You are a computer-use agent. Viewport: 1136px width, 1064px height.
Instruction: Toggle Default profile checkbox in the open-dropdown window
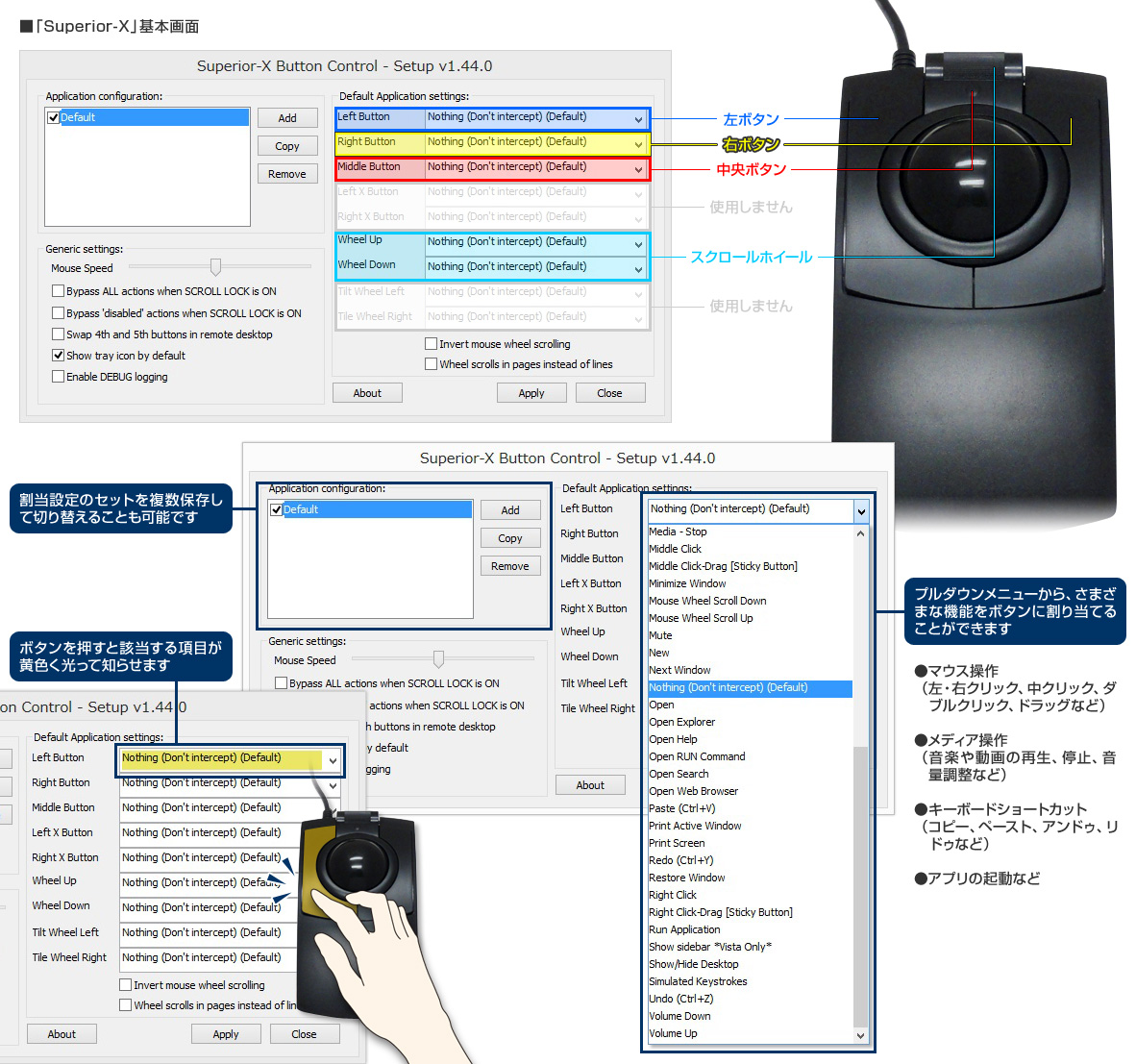pos(276,510)
